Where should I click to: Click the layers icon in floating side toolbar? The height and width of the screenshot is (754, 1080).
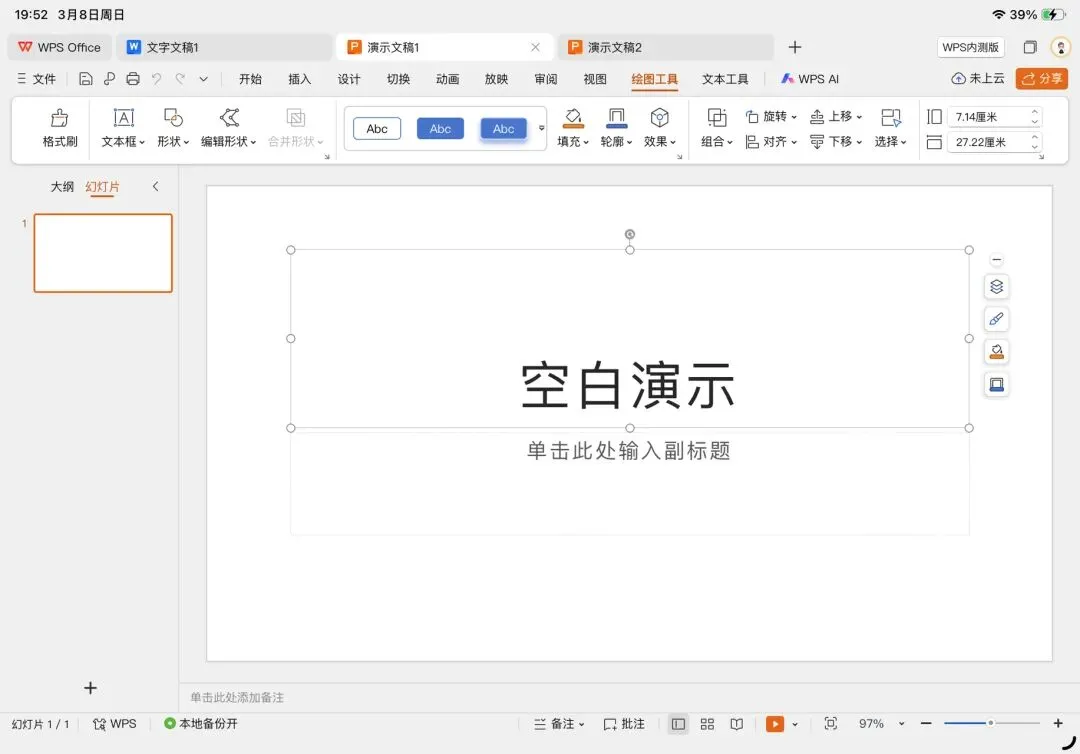click(x=997, y=286)
